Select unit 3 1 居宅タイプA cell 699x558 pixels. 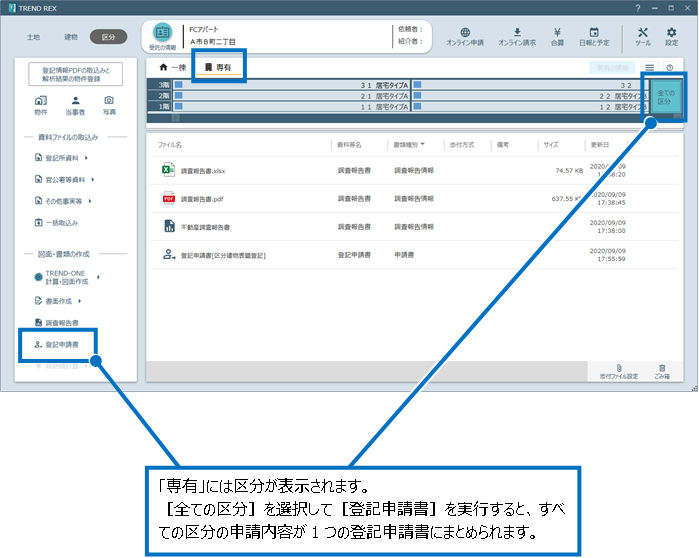click(x=292, y=85)
